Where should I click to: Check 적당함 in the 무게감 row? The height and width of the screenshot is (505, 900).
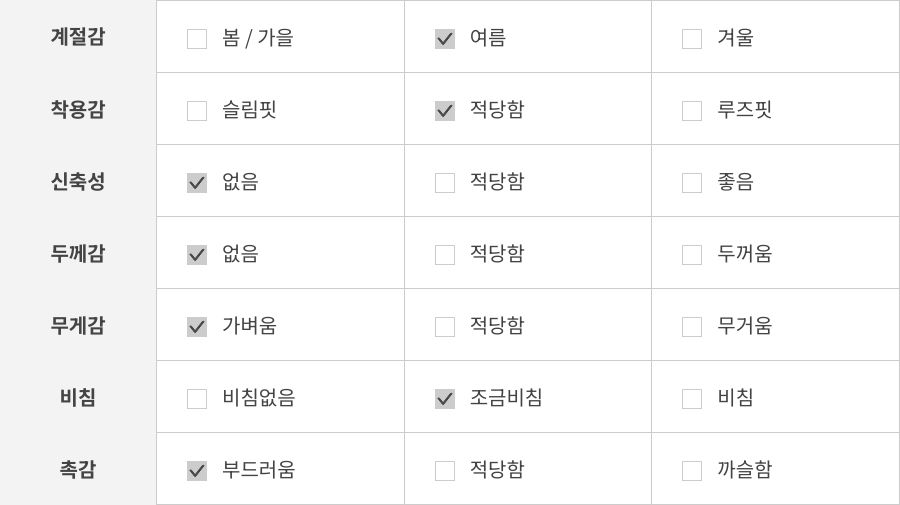[x=445, y=327]
